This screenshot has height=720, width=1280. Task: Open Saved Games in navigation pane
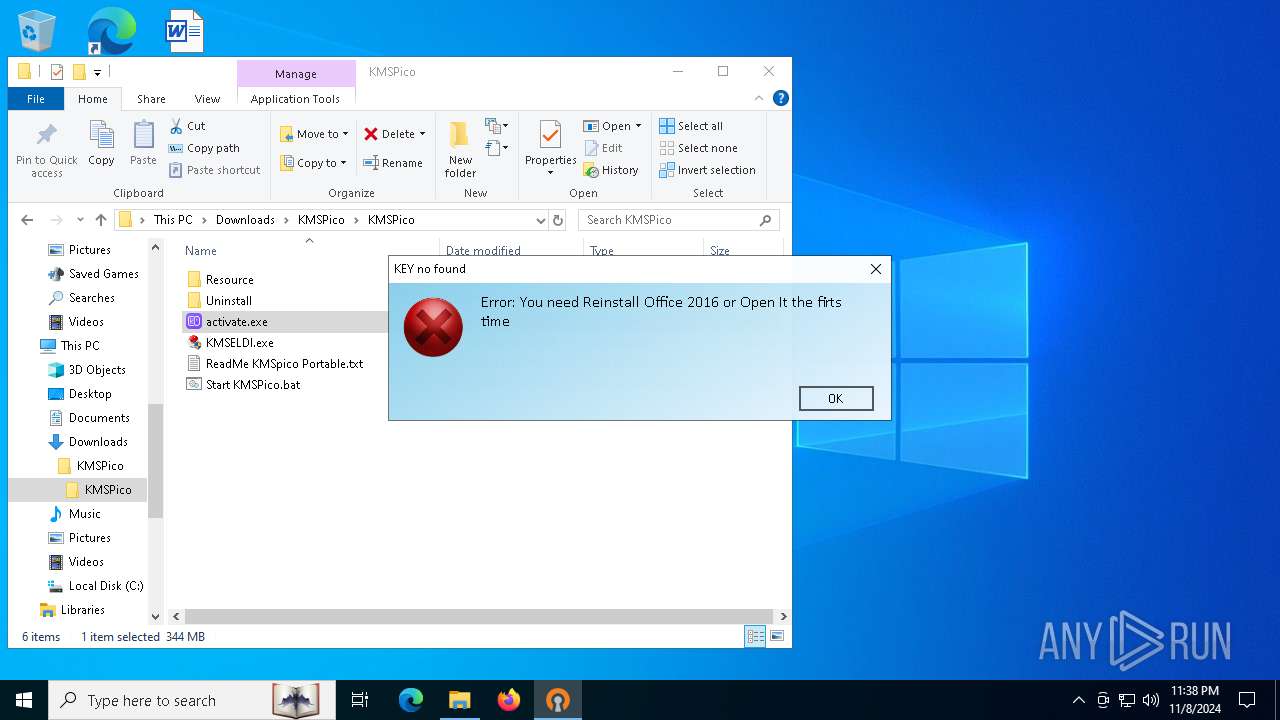(x=103, y=274)
